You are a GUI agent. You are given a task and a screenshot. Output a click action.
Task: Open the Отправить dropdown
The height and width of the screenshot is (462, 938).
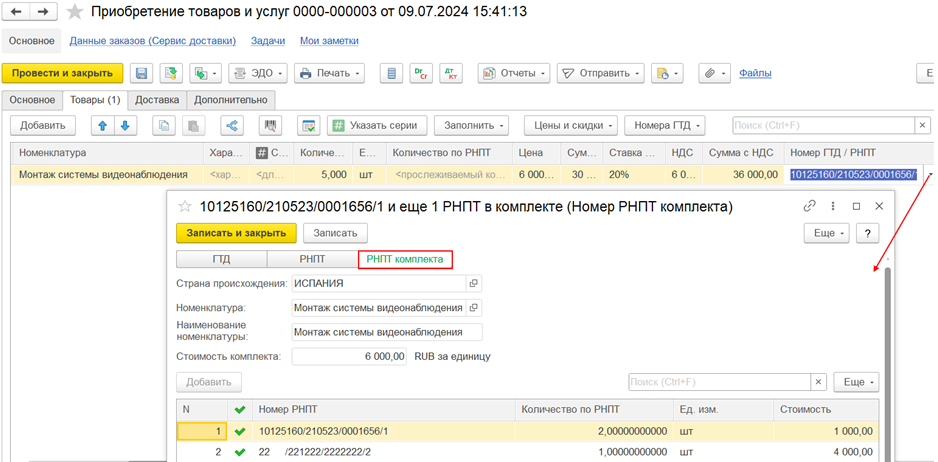tap(601, 73)
